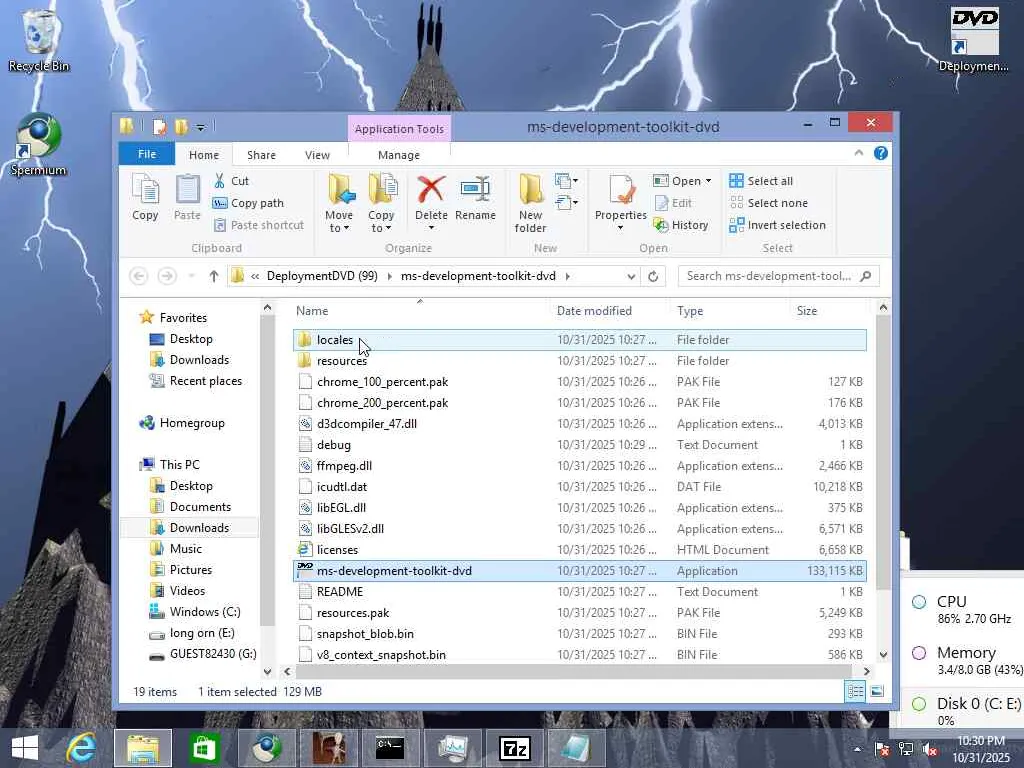Viewport: 1024px width, 768px height.
Task: Choose Select none
Action: tap(769, 203)
